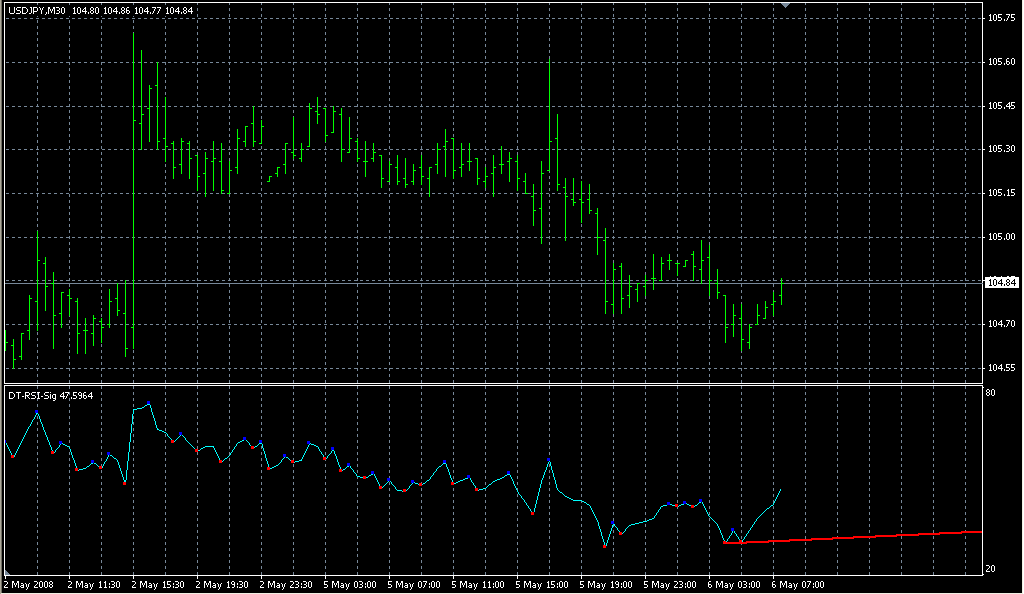Click the 105.60 price scale label
Screen dimensions: 1024x594
click(1001, 62)
